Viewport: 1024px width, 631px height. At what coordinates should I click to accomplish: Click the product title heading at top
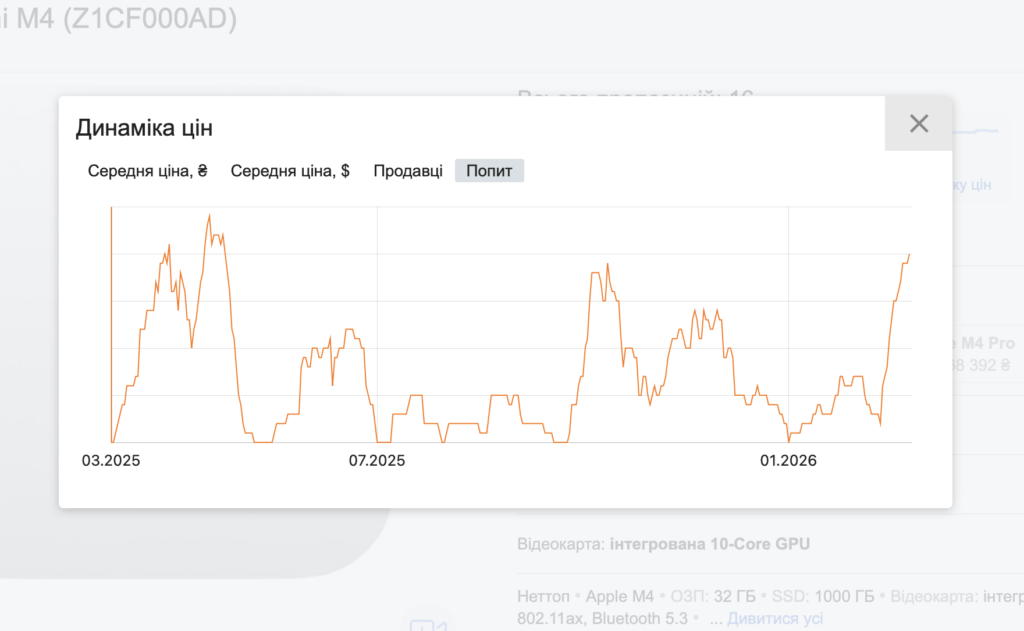click(120, 19)
